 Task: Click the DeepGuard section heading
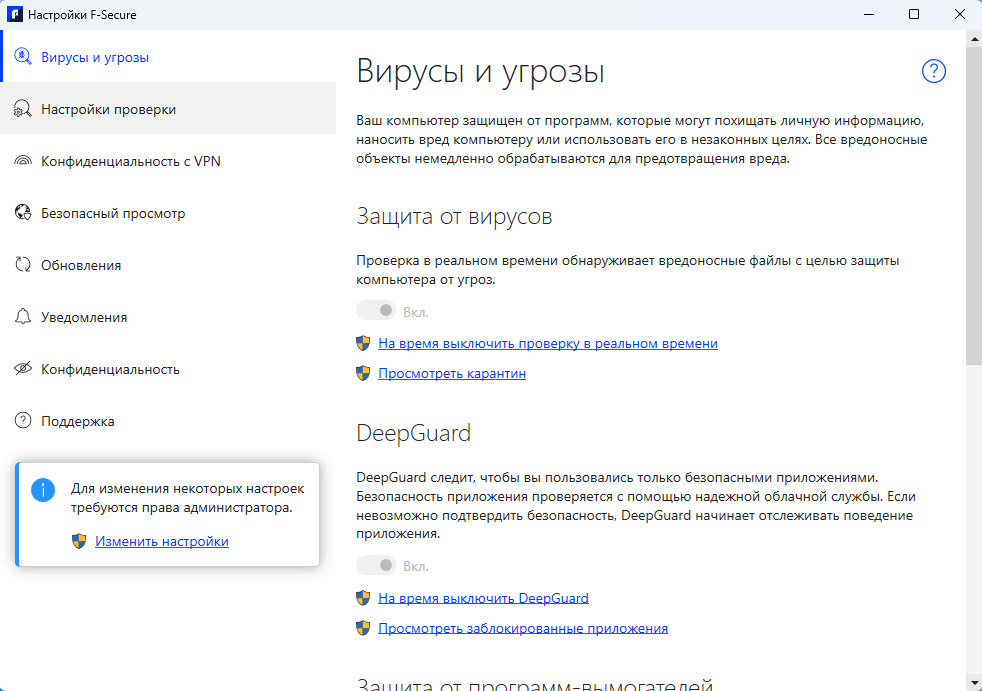point(413,434)
